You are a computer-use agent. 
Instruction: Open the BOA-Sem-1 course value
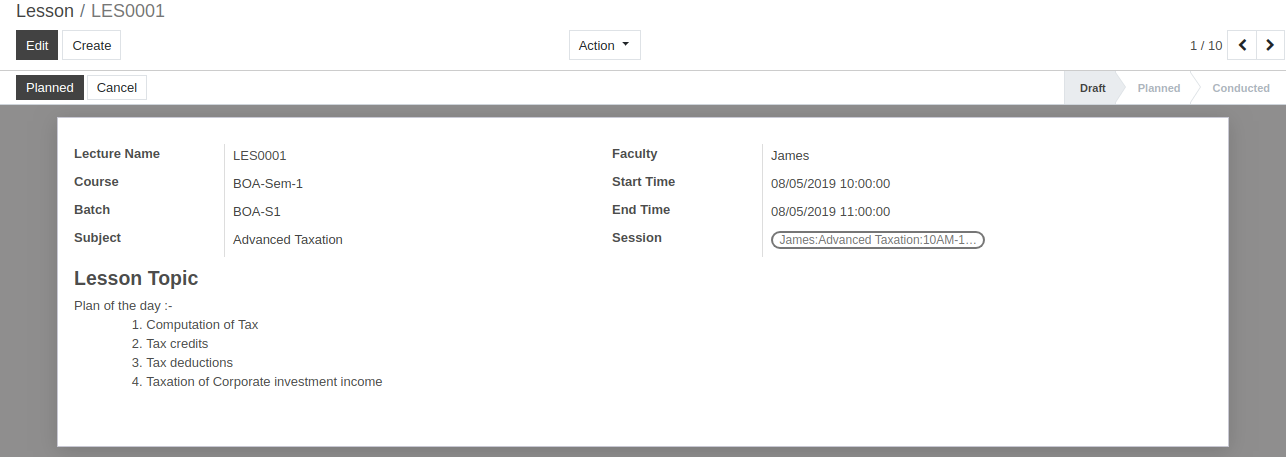(268, 183)
